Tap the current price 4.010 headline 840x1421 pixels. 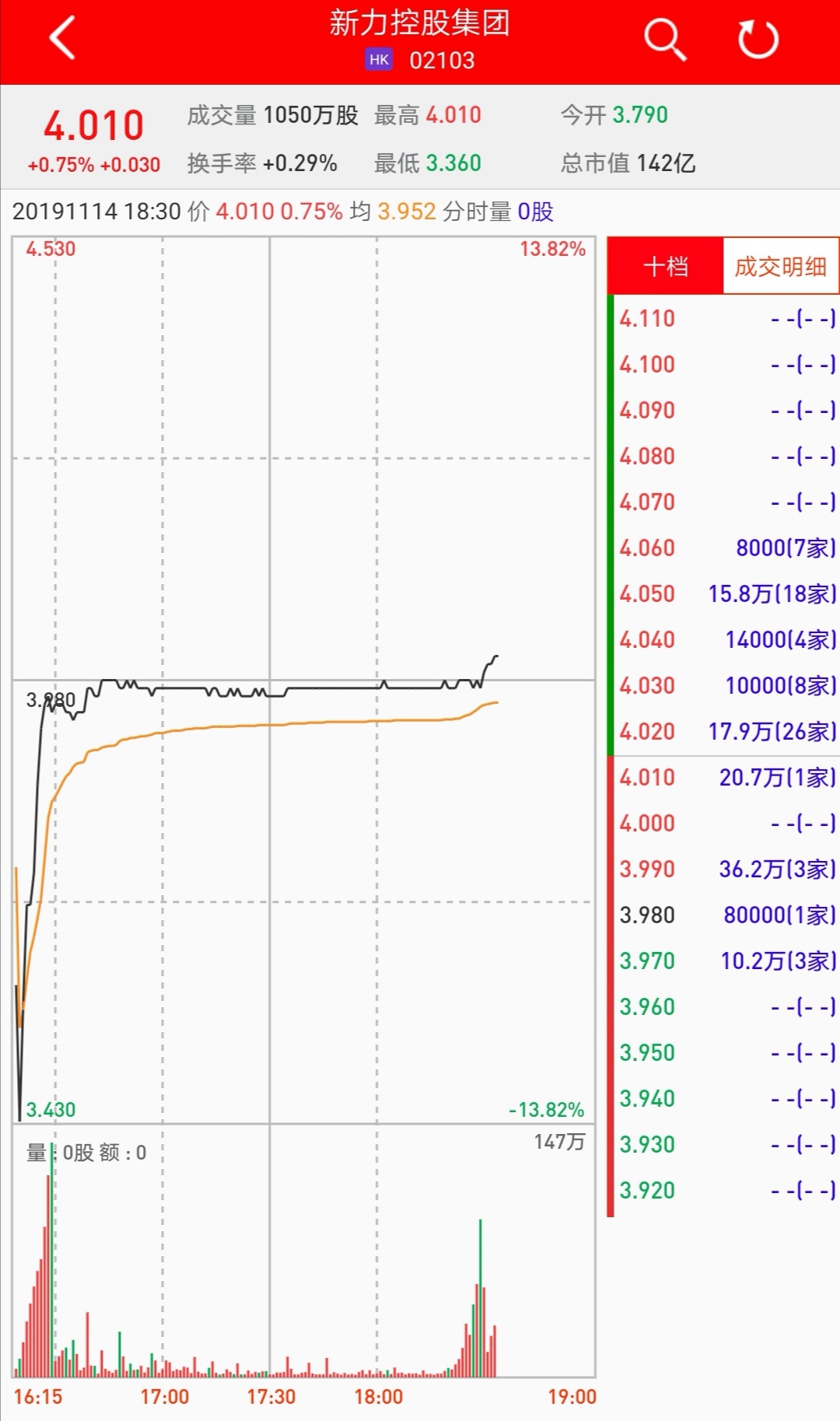tap(93, 126)
